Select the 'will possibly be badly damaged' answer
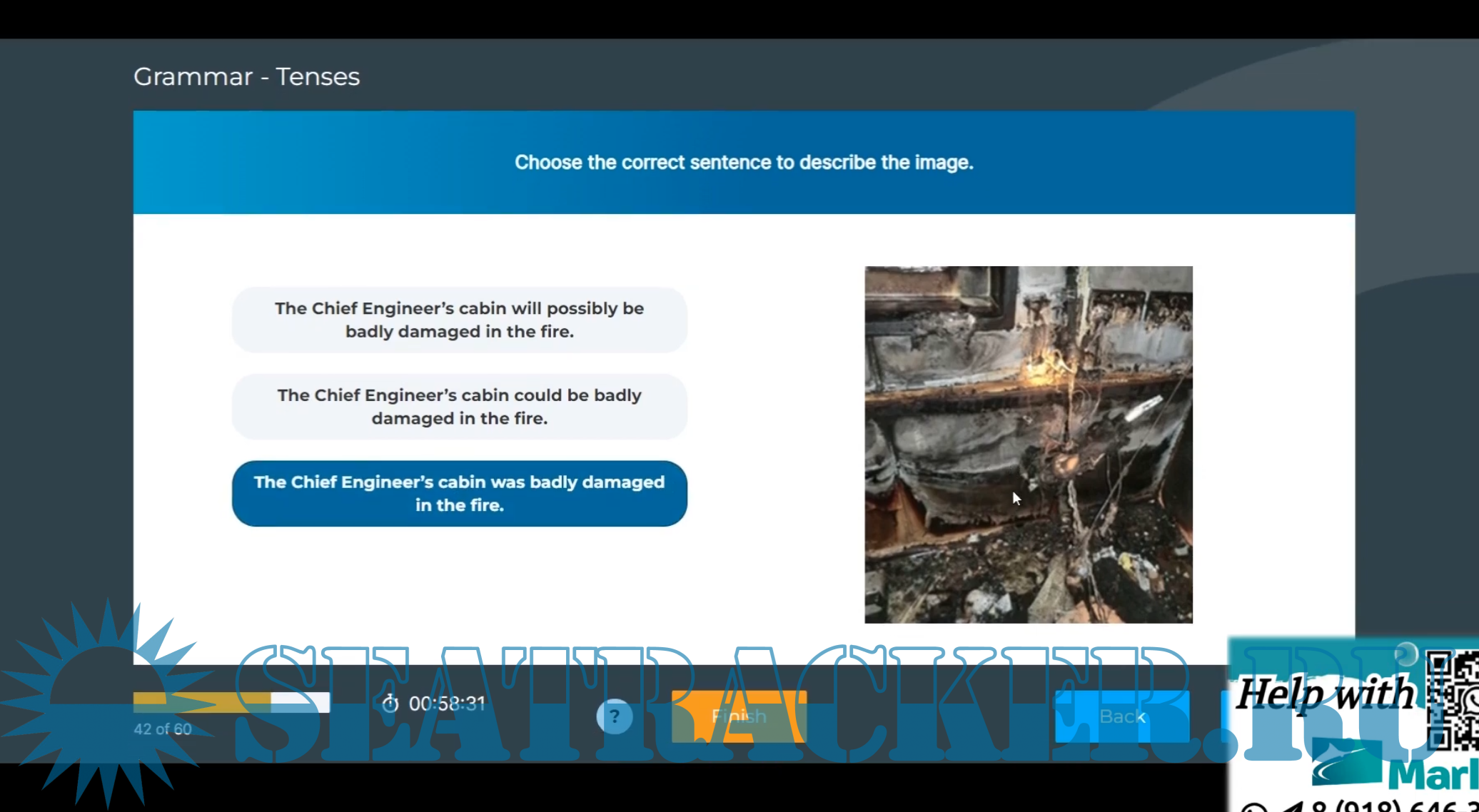The image size is (1479, 812). coord(459,320)
